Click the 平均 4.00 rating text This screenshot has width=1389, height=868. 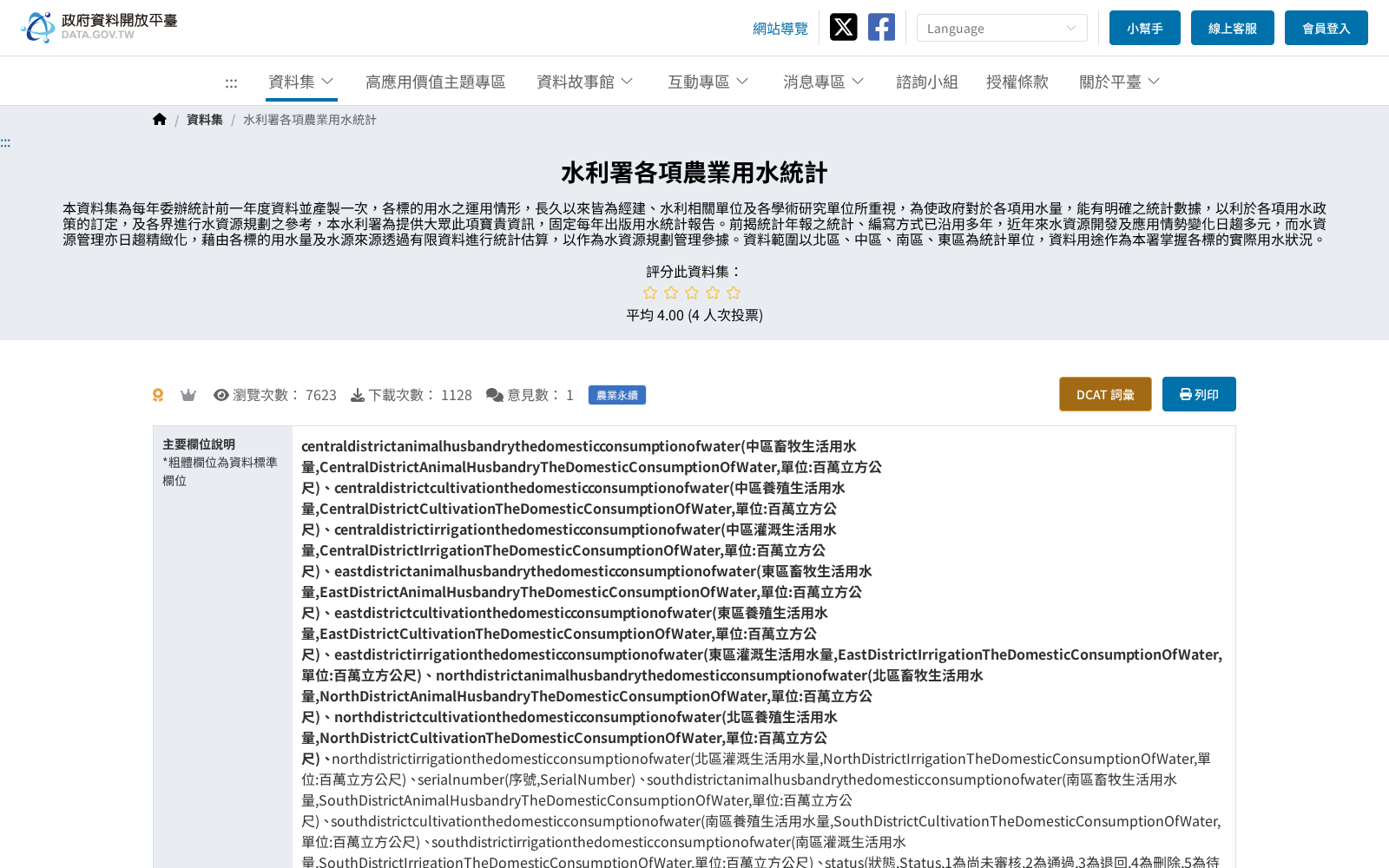(694, 315)
